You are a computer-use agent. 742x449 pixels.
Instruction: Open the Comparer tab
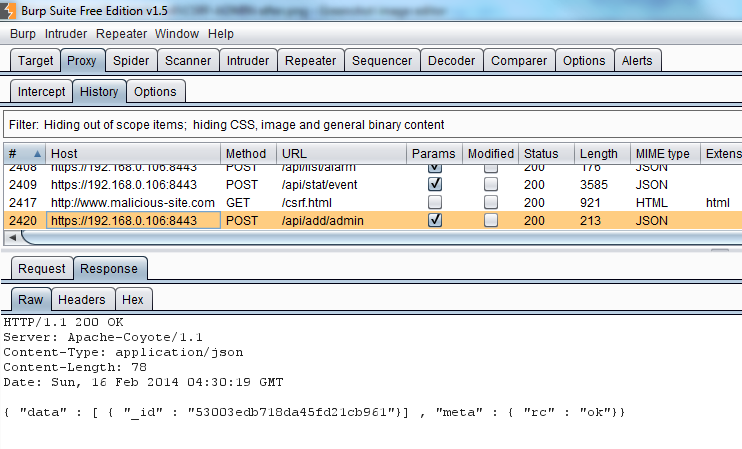519,61
